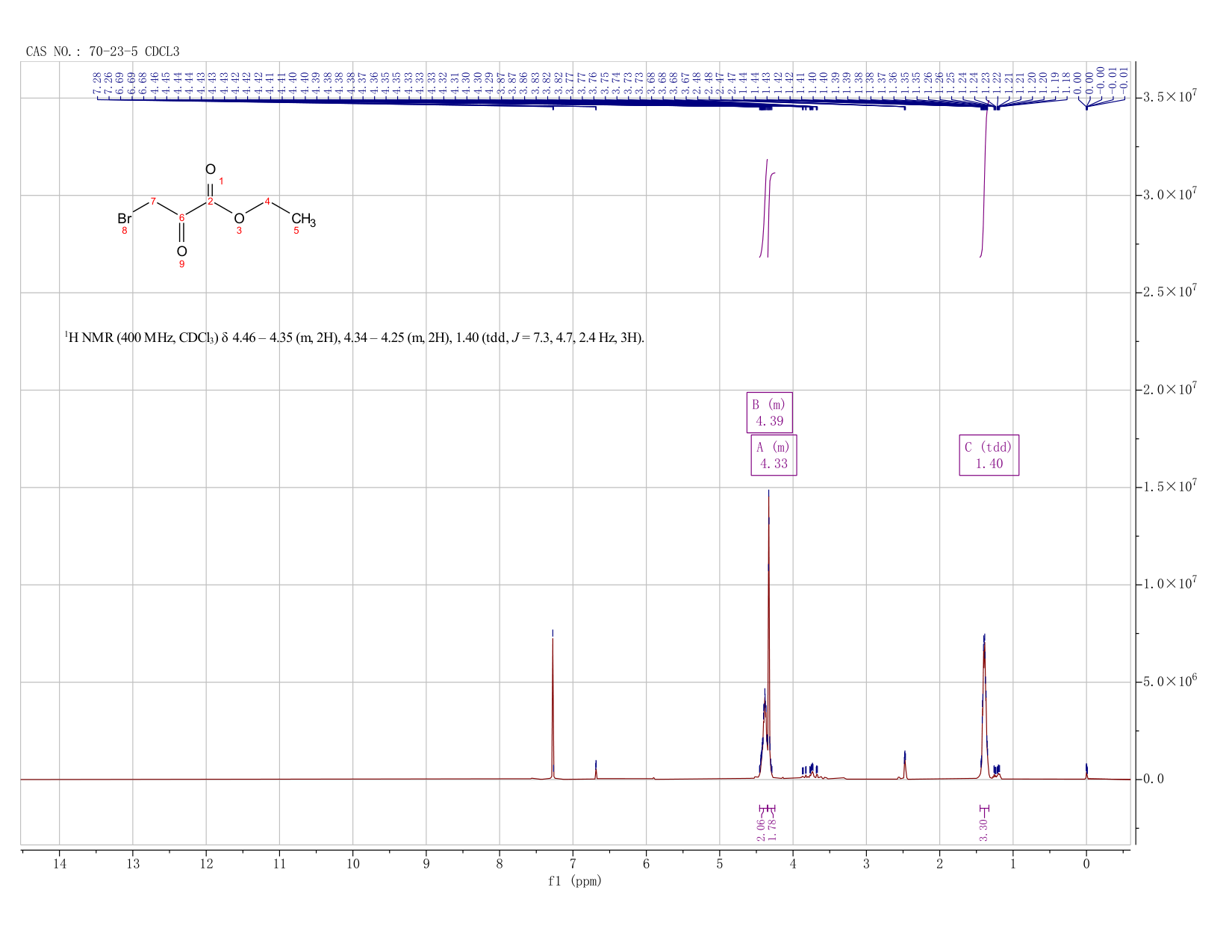Click the 'f1 (ppm)' axis title
The image size is (1232, 952).
575,881
